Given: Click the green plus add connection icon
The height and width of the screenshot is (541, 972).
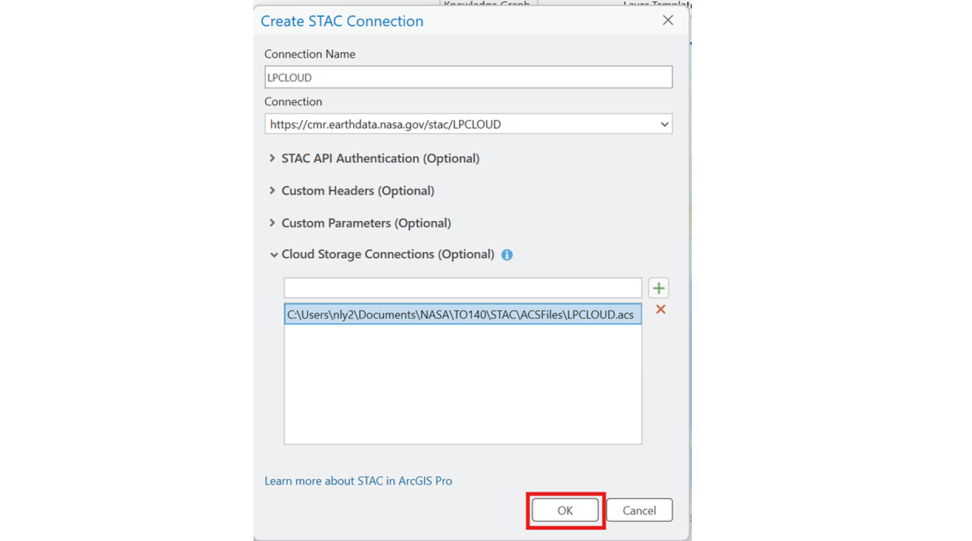Looking at the screenshot, I should pos(658,288).
